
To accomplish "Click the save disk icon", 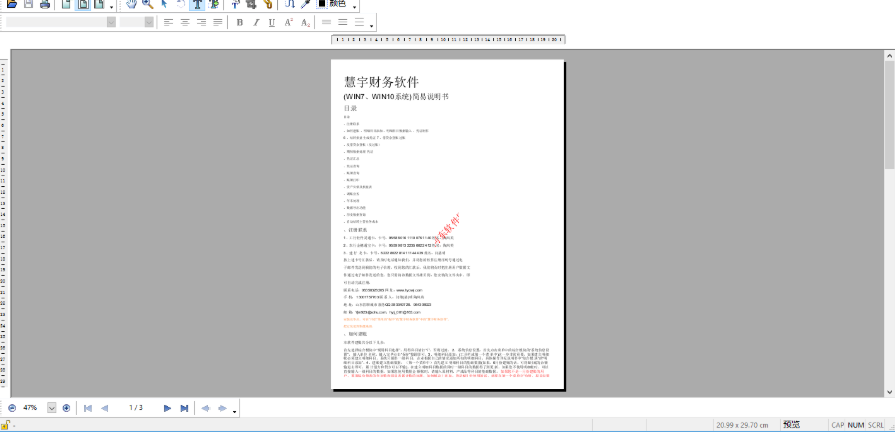I will coord(28,4).
